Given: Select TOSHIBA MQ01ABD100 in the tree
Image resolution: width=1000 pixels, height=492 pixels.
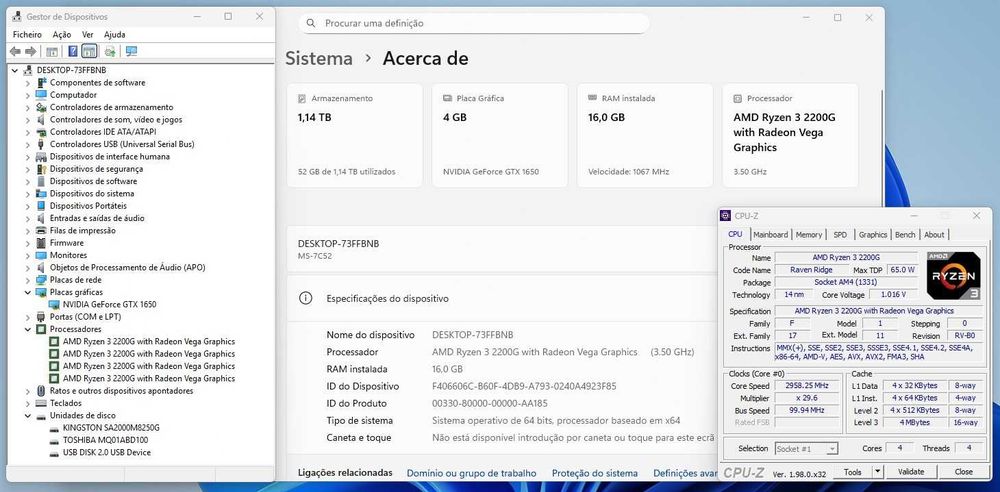Looking at the screenshot, I should [105, 440].
